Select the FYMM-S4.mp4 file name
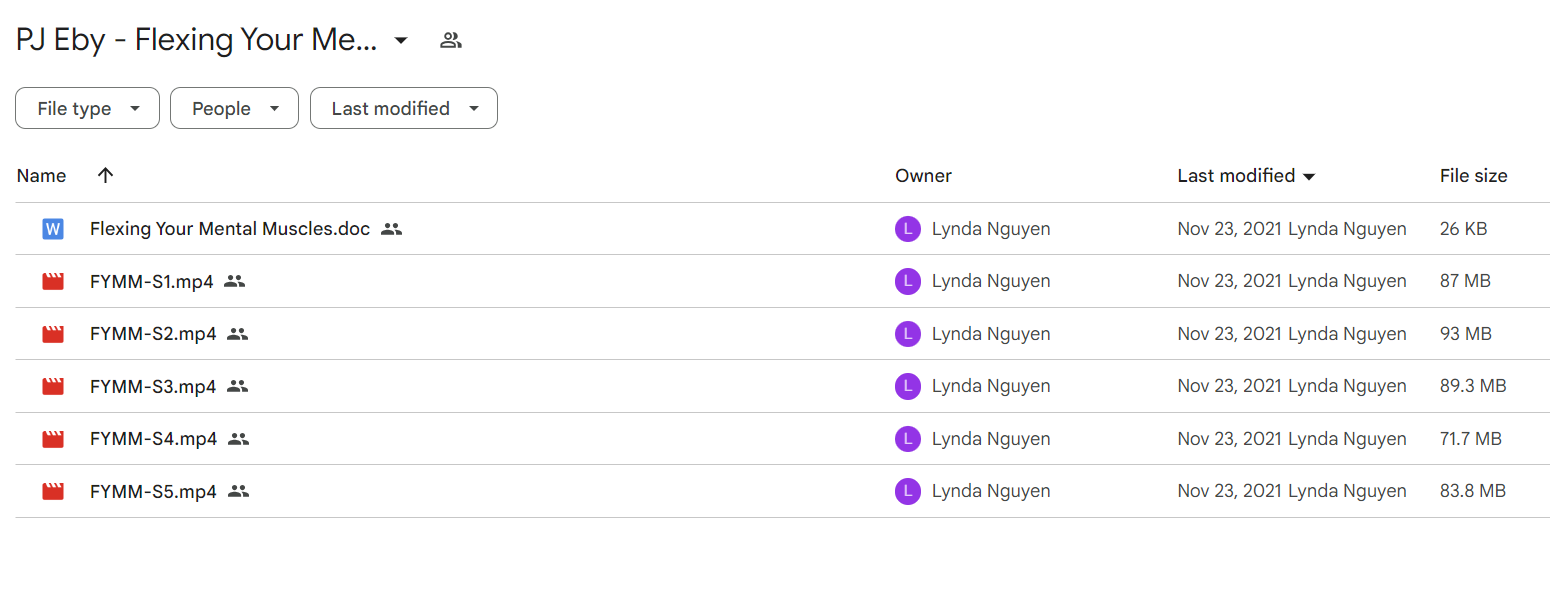 pyautogui.click(x=153, y=439)
